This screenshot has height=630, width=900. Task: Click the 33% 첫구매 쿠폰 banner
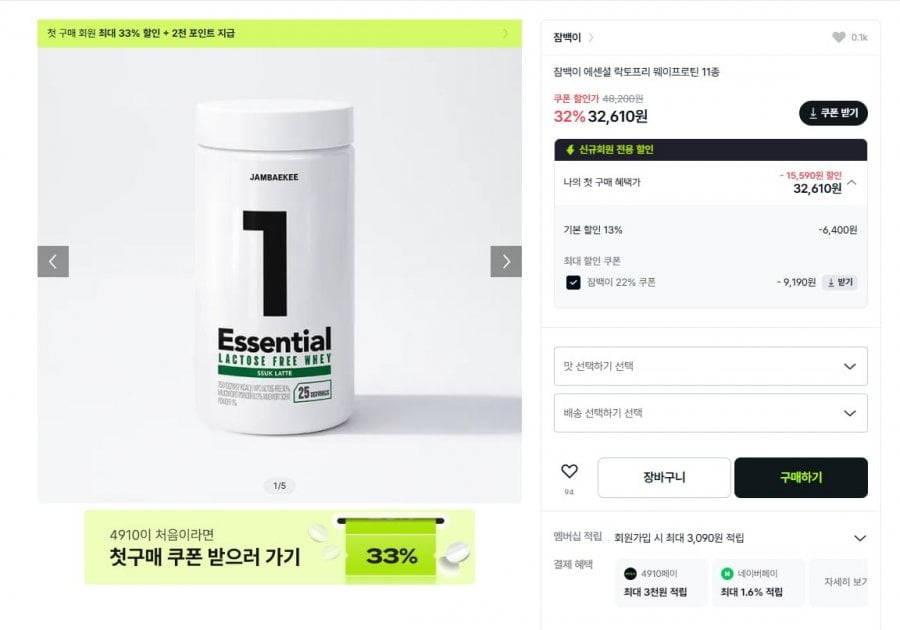point(280,547)
